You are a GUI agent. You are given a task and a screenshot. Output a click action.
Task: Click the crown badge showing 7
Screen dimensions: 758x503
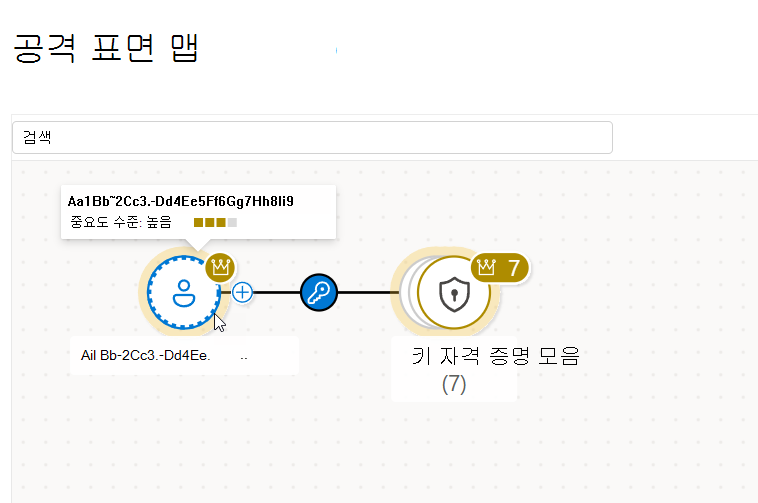coord(499,268)
